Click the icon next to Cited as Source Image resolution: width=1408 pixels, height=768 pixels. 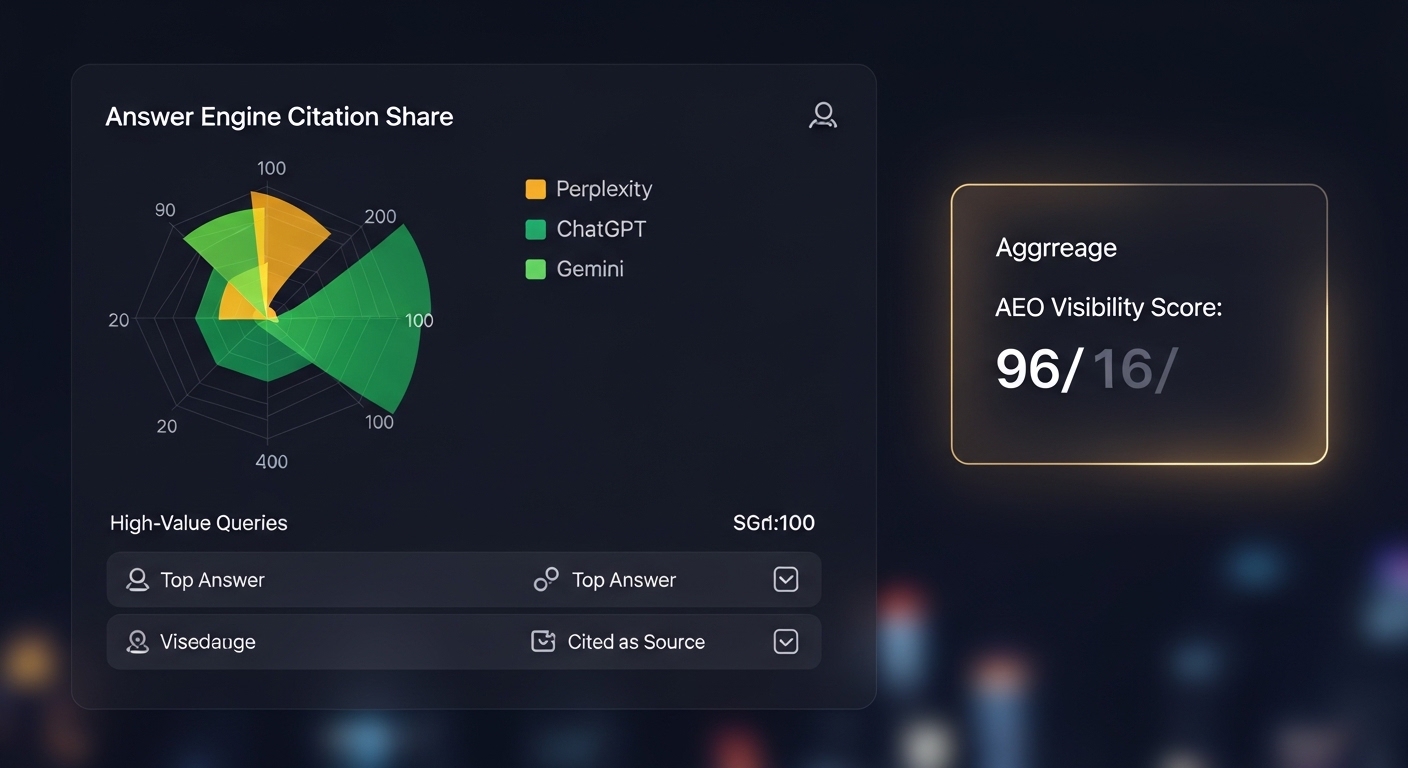[543, 642]
